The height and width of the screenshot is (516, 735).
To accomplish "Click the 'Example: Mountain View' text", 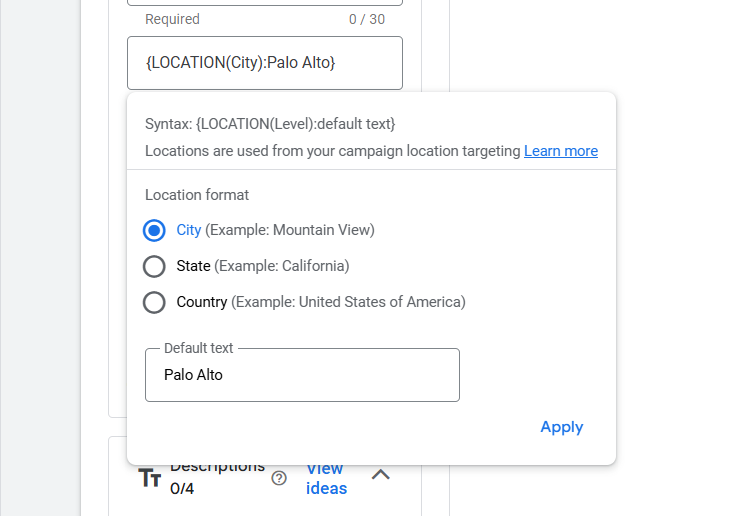I will click(x=290, y=230).
